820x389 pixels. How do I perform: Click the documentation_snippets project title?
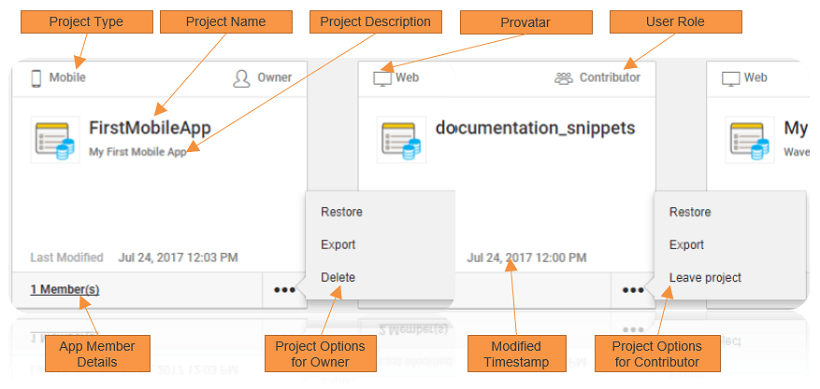point(535,128)
